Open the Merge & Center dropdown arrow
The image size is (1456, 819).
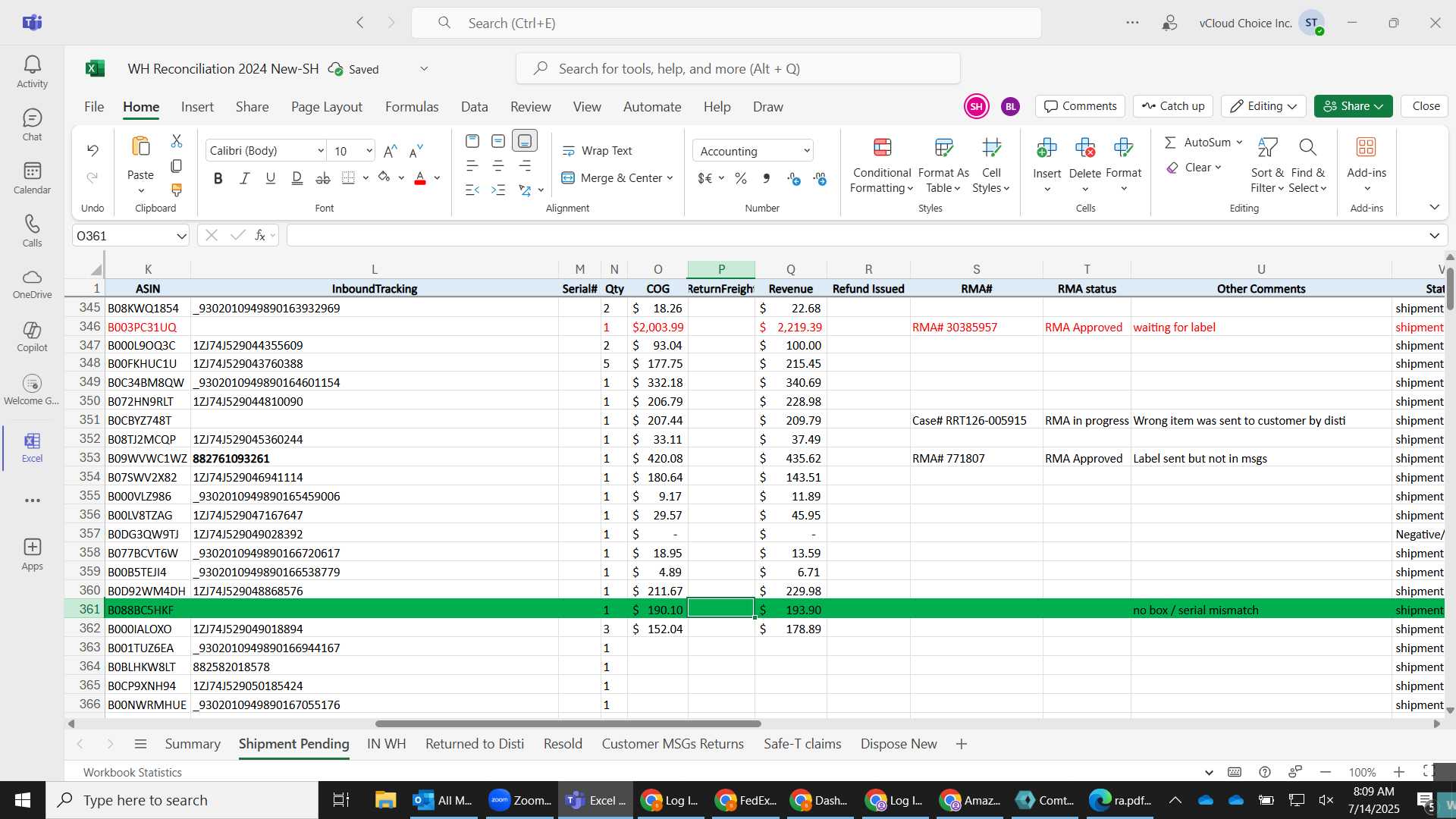click(x=670, y=178)
